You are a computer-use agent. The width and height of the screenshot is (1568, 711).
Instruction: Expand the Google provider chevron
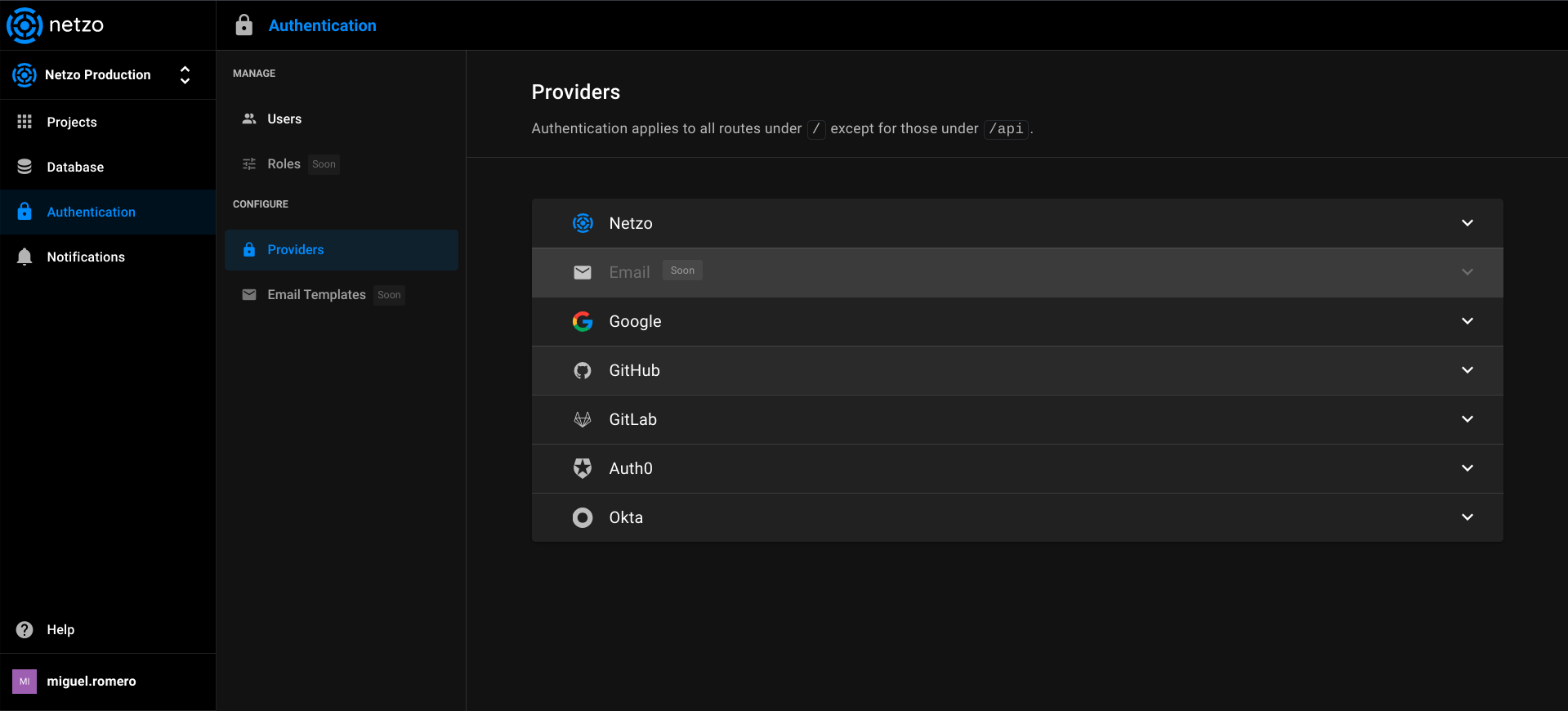point(1467,321)
